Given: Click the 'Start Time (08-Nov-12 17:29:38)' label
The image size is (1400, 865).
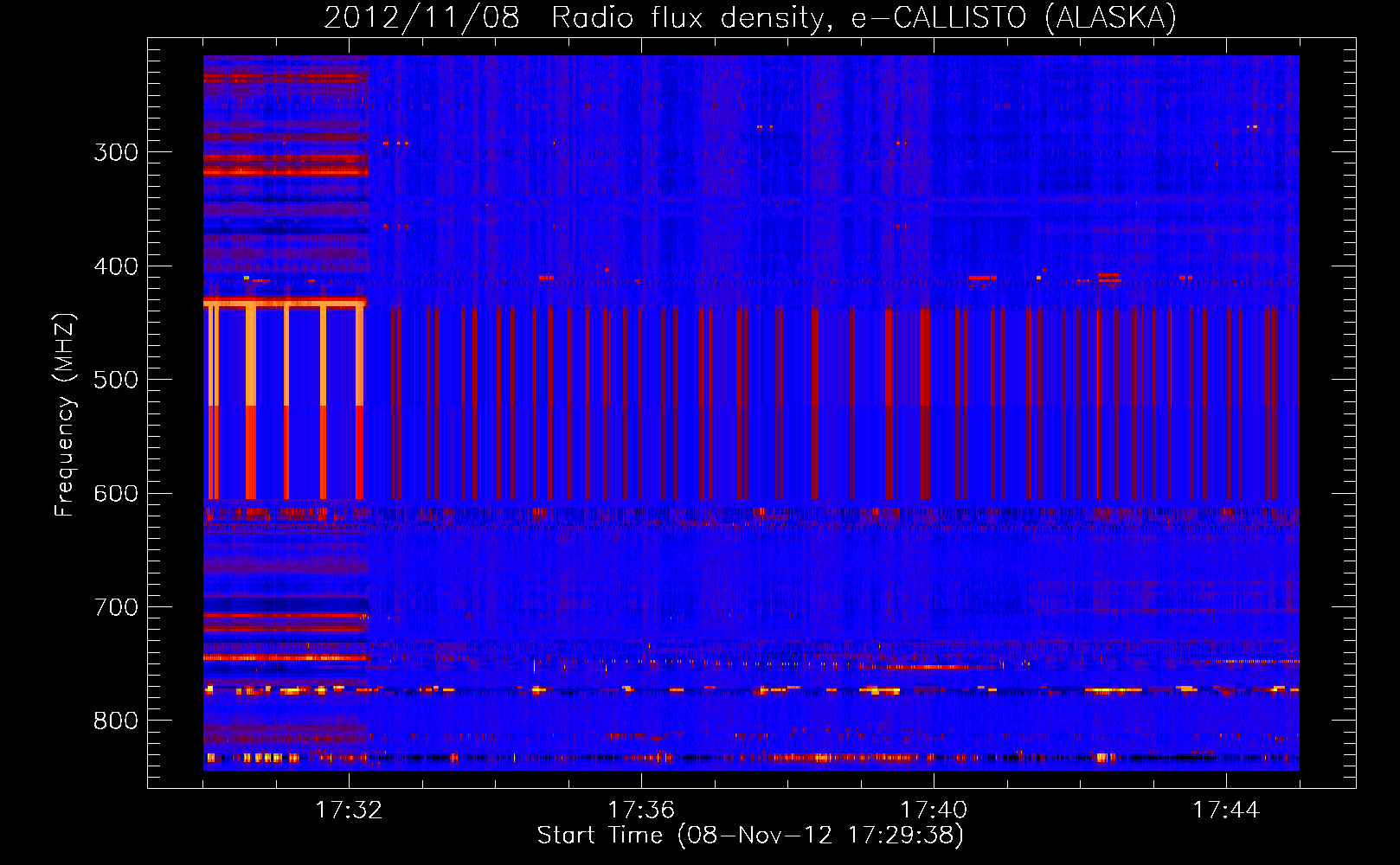Looking at the screenshot, I should click(750, 836).
